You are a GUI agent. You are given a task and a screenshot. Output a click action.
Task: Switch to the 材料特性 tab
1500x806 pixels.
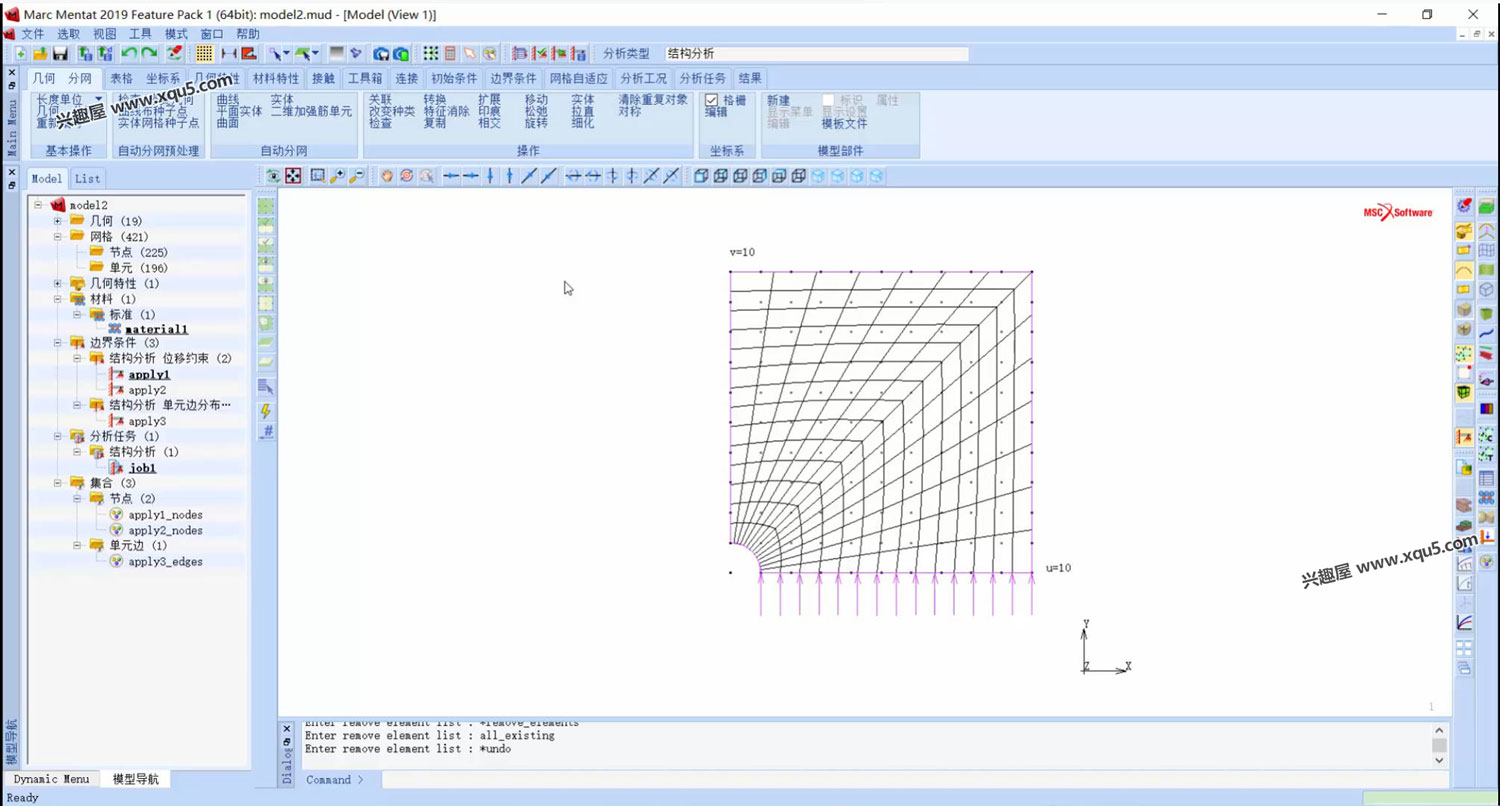tap(276, 78)
